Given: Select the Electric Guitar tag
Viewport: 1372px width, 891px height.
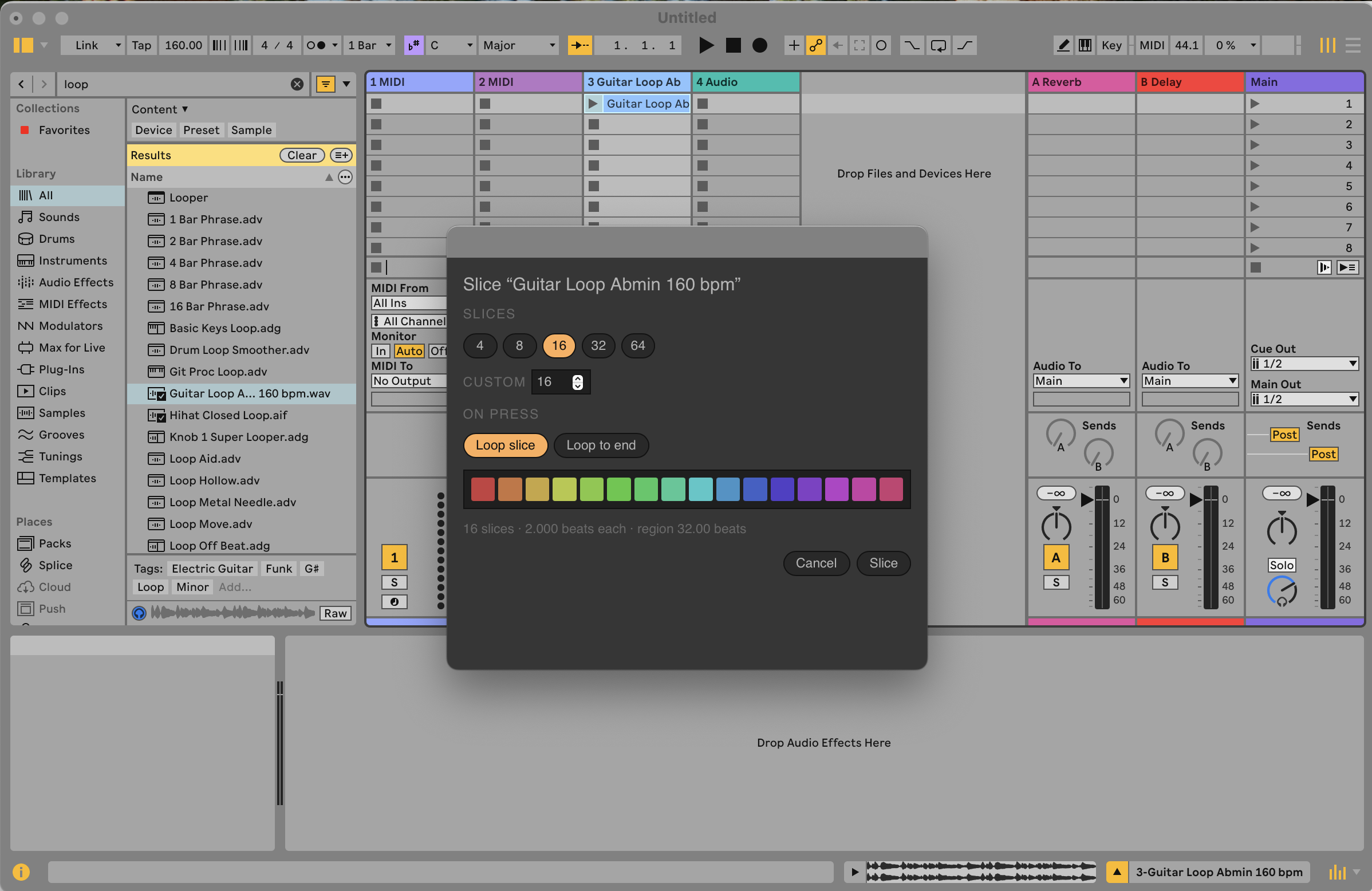Looking at the screenshot, I should (x=212, y=568).
